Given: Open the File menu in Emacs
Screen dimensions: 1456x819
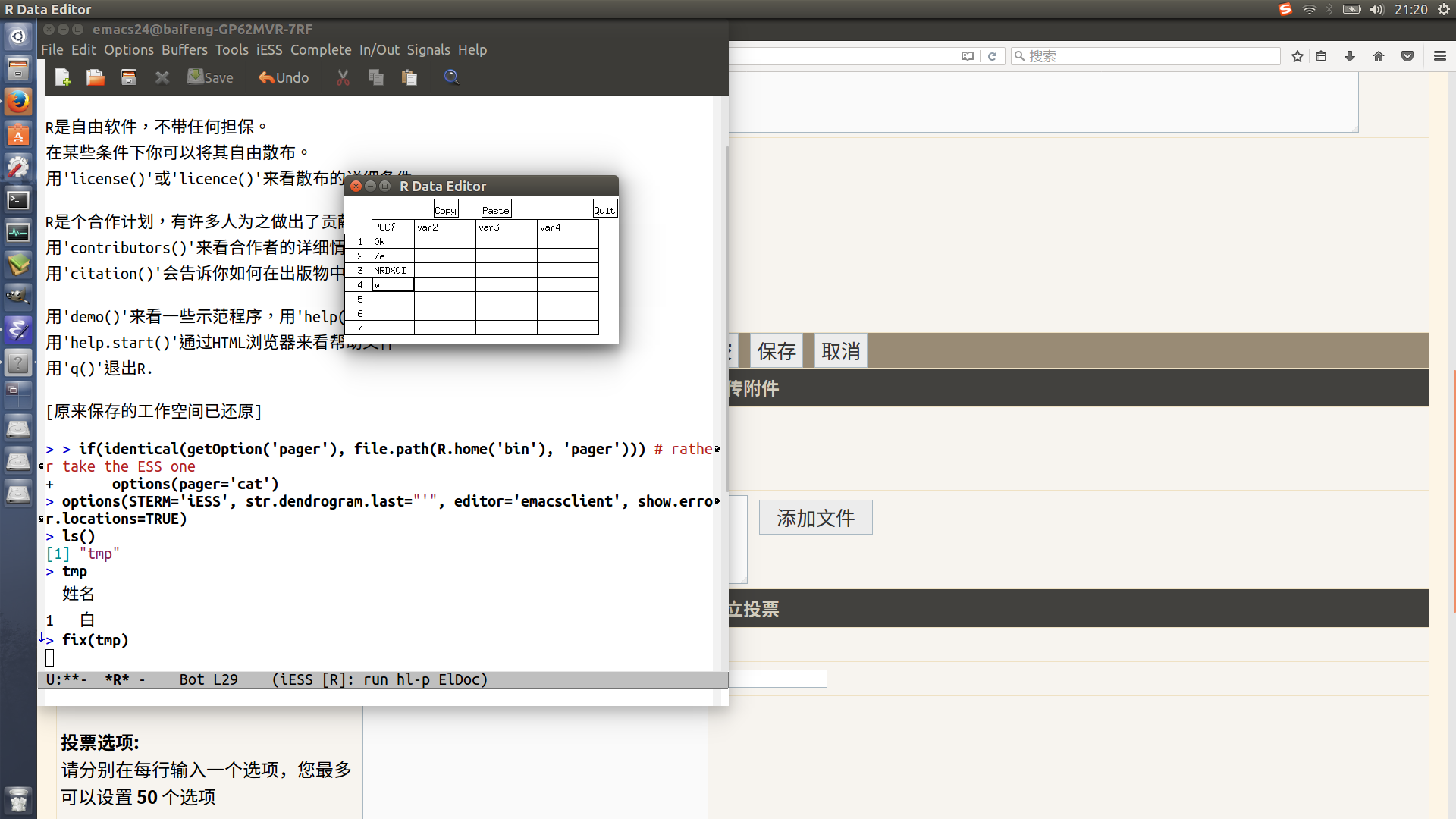Looking at the screenshot, I should [x=52, y=50].
